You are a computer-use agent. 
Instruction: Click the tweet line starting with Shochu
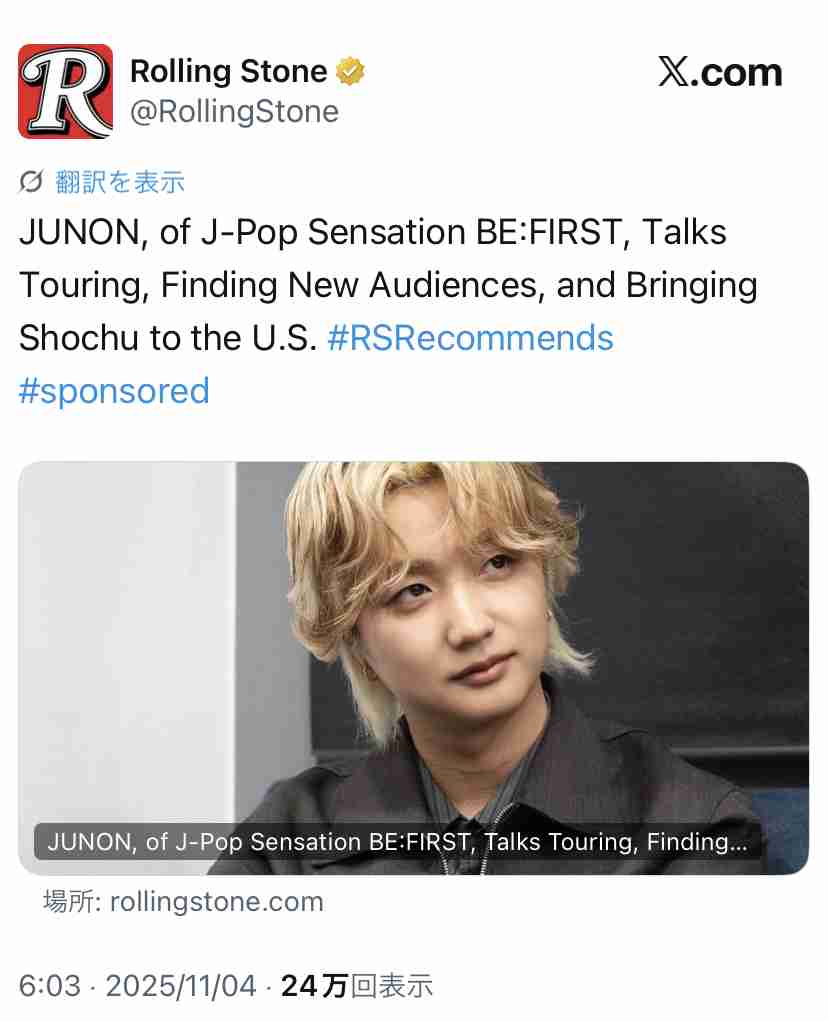coord(170,338)
